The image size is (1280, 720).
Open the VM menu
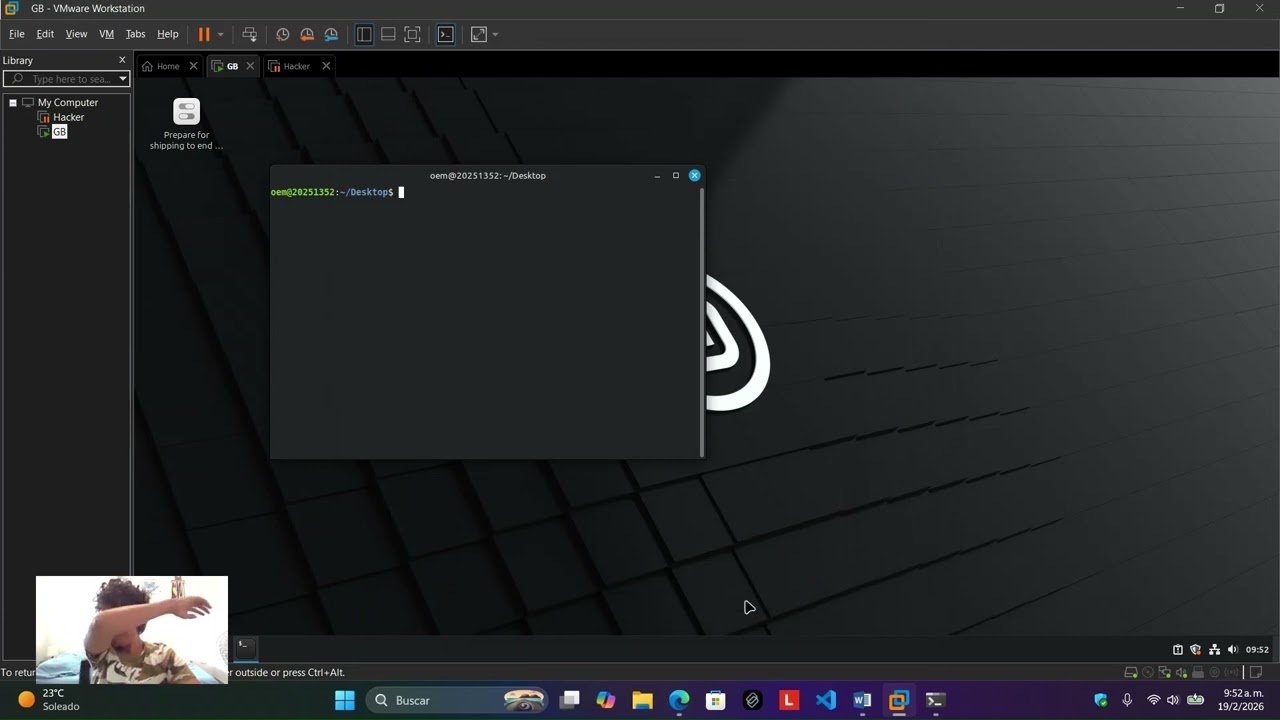(x=106, y=34)
